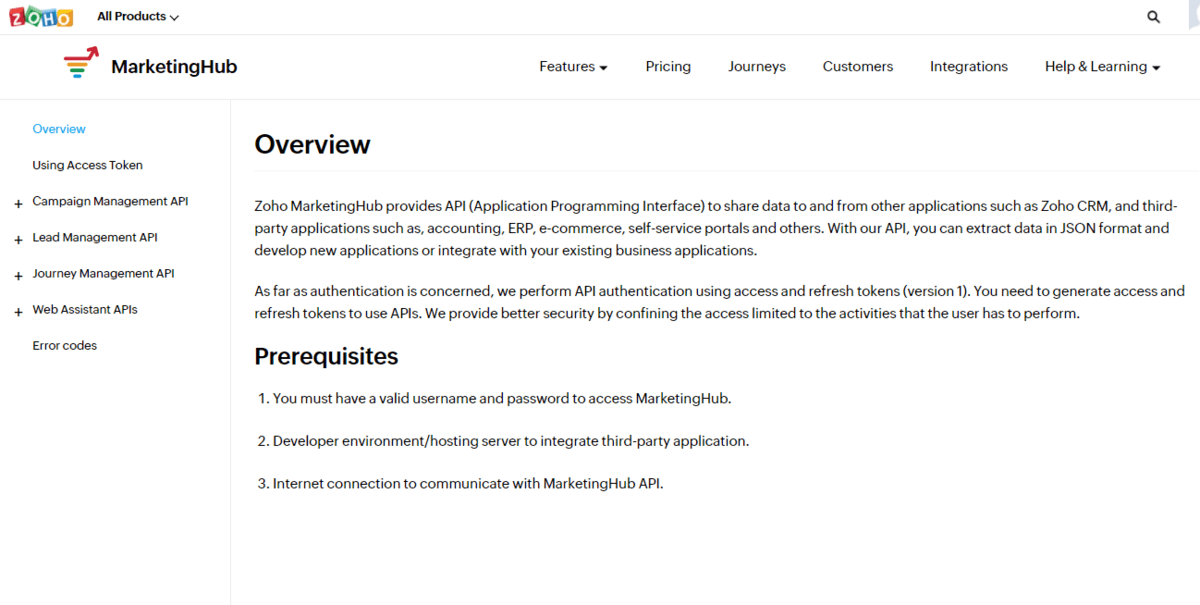Click the MarketingHub product name
The width and height of the screenshot is (1200, 605).
coord(174,67)
